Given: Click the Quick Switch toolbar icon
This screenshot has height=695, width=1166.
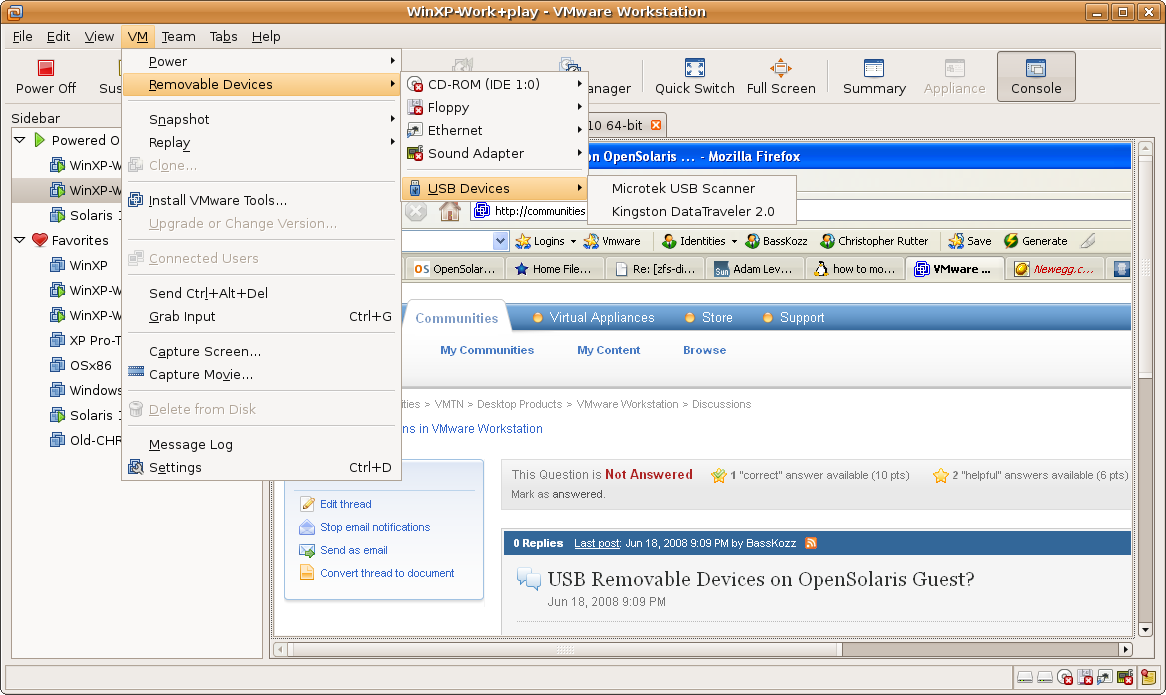Looking at the screenshot, I should pos(694,69).
